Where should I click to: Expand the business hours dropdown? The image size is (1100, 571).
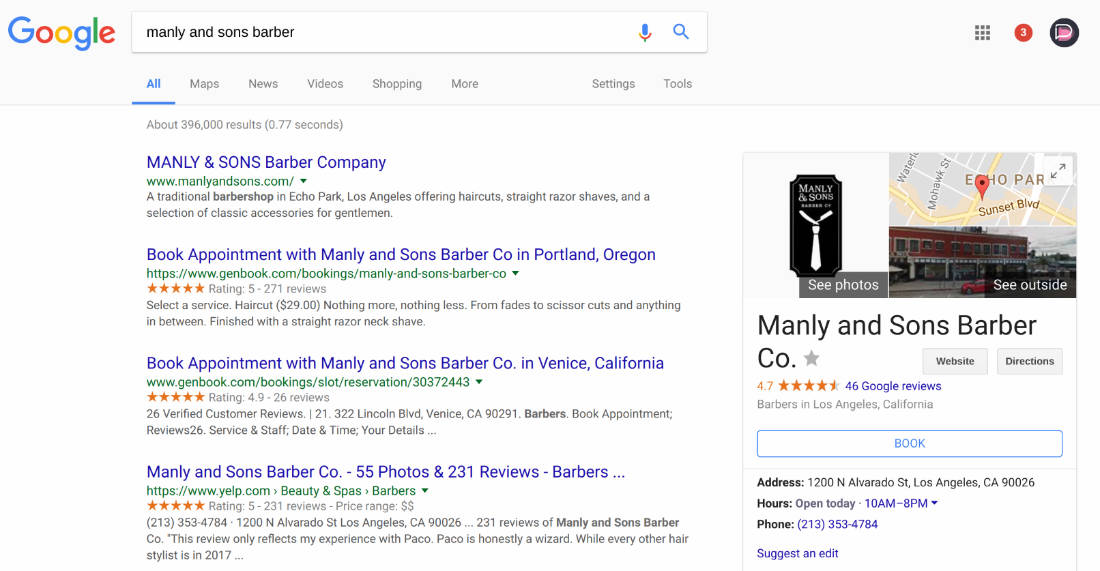pos(935,504)
